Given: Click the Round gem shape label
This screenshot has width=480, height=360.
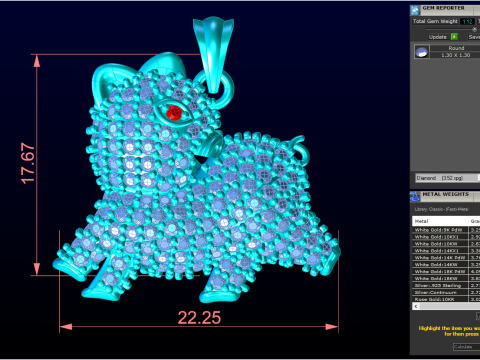Looking at the screenshot, I should point(456,48).
